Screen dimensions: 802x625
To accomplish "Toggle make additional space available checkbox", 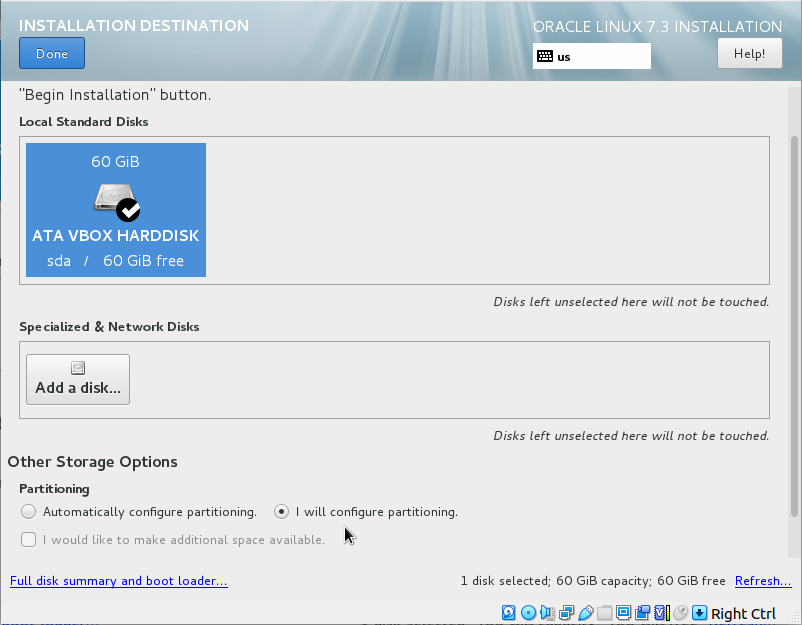I will (29, 540).
